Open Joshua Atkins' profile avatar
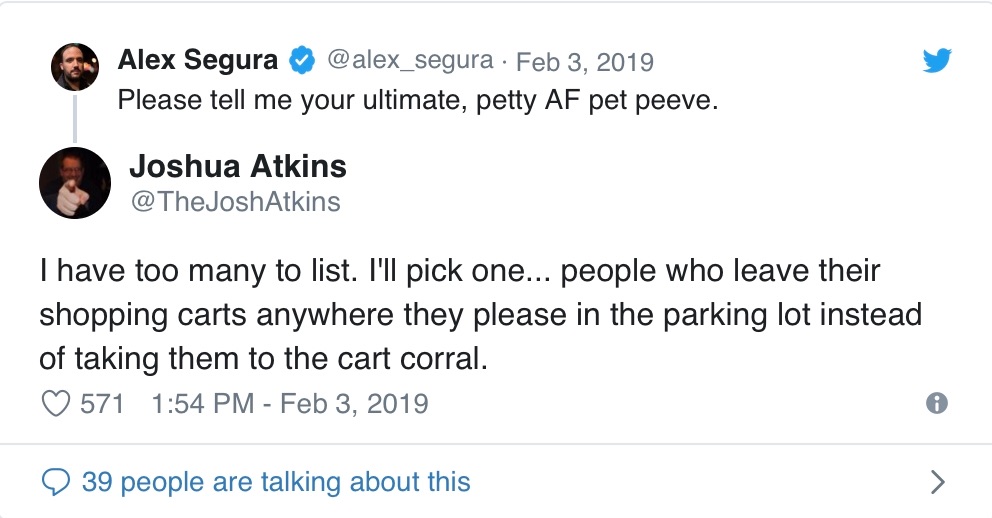The width and height of the screenshot is (992, 518). click(75, 183)
